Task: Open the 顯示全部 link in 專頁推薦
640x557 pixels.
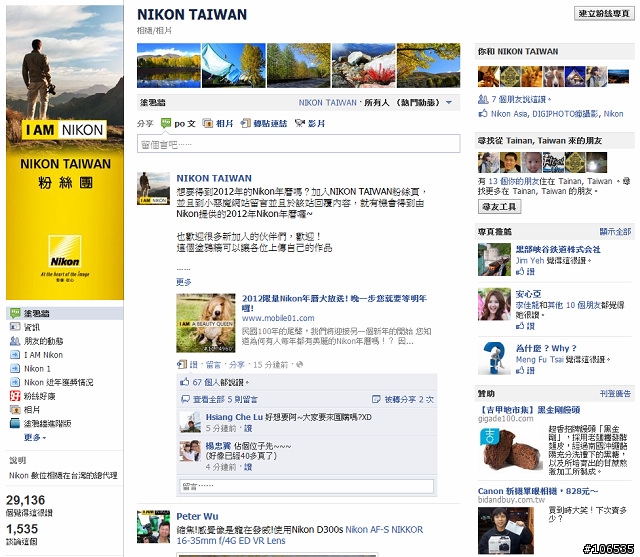Action: pyautogui.click(x=615, y=232)
